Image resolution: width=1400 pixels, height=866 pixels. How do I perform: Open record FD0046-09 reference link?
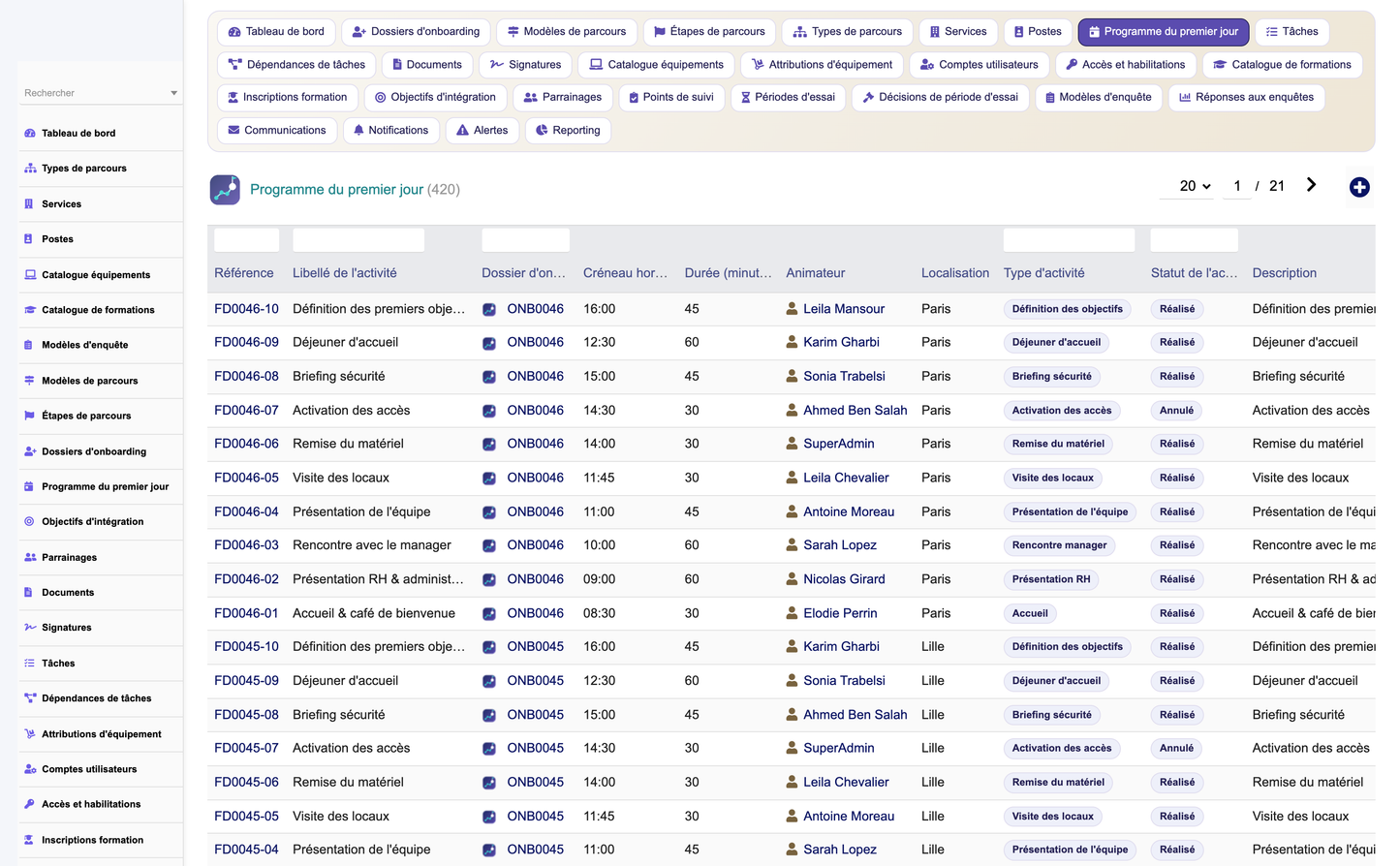pyautogui.click(x=246, y=342)
